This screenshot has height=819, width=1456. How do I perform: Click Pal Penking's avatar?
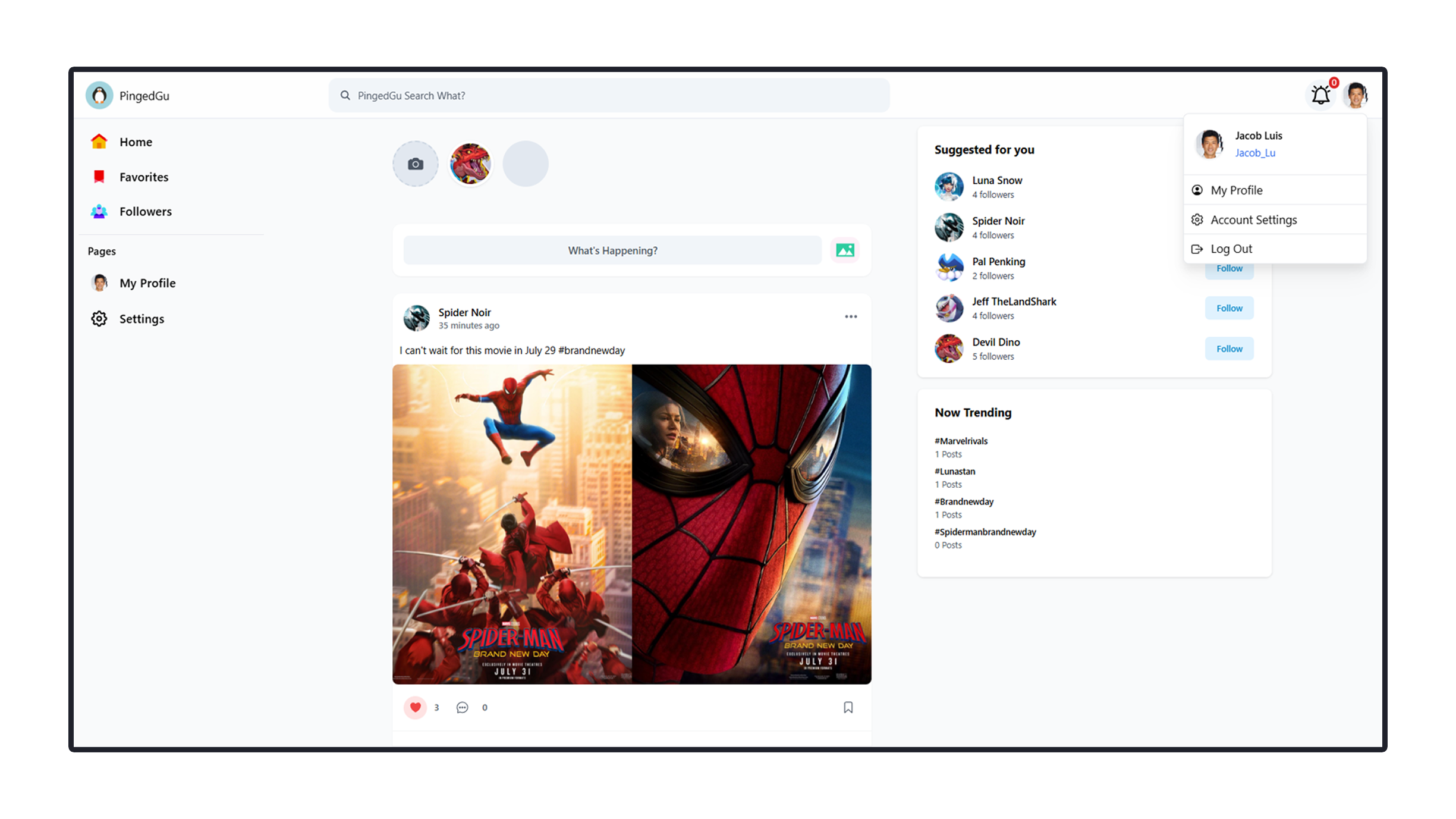point(949,268)
